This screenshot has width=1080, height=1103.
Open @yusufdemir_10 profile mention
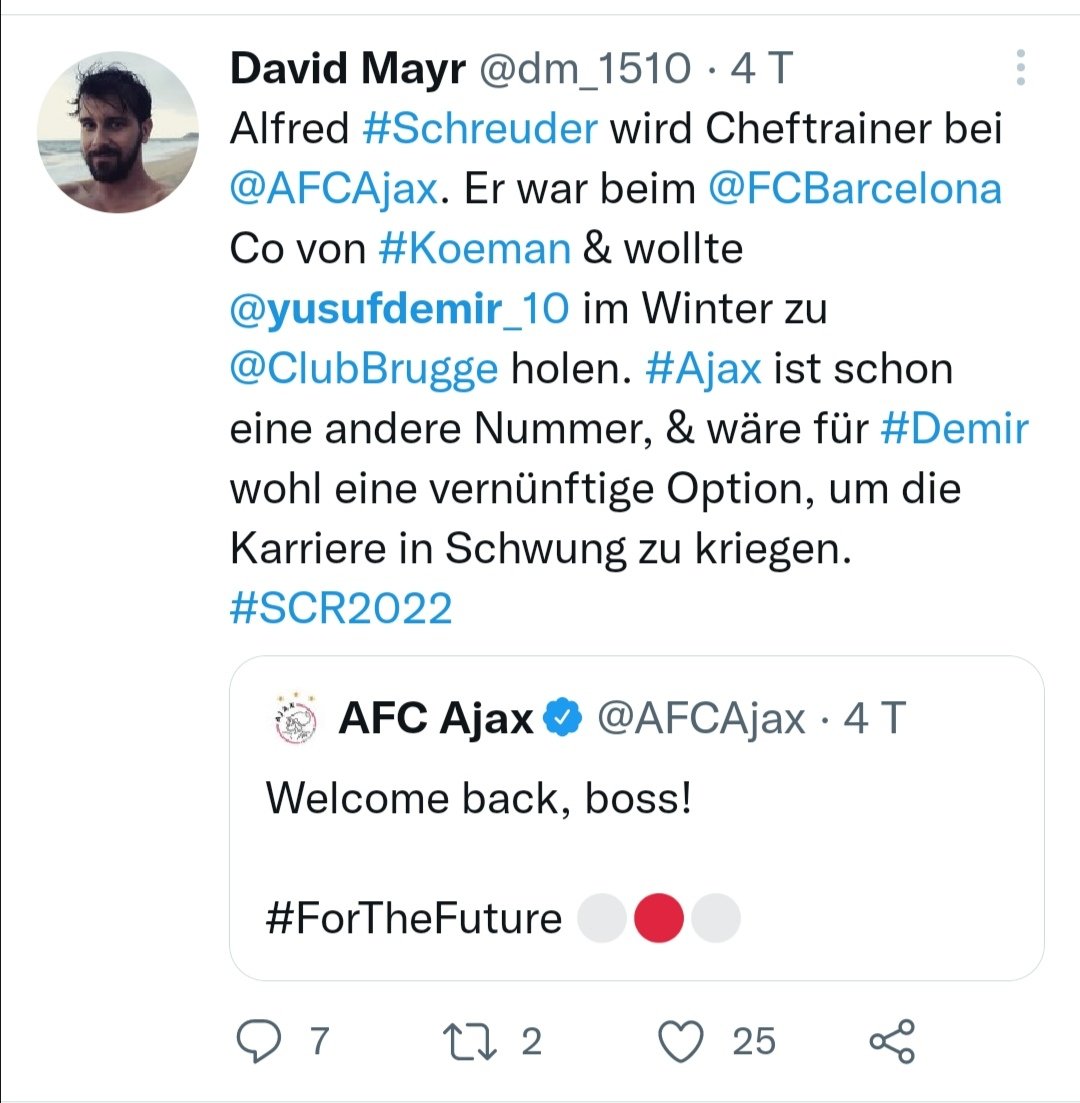click(399, 309)
